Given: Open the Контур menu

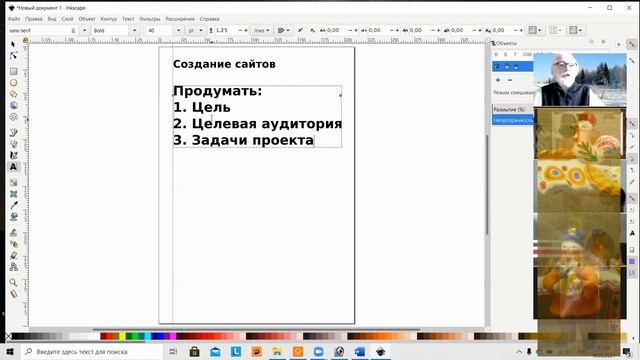Looking at the screenshot, I should (109, 19).
